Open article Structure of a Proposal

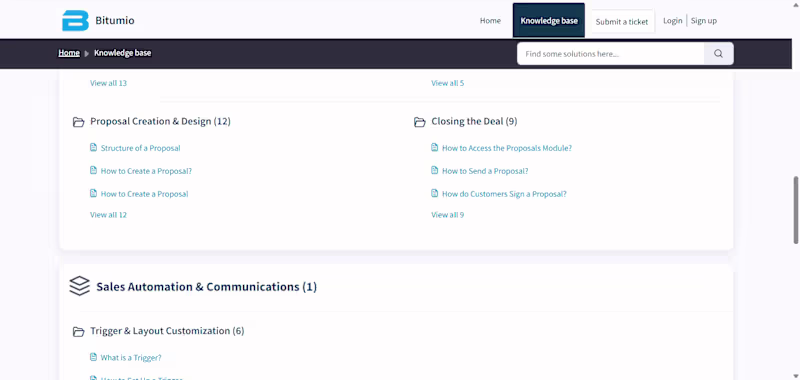[x=140, y=148]
